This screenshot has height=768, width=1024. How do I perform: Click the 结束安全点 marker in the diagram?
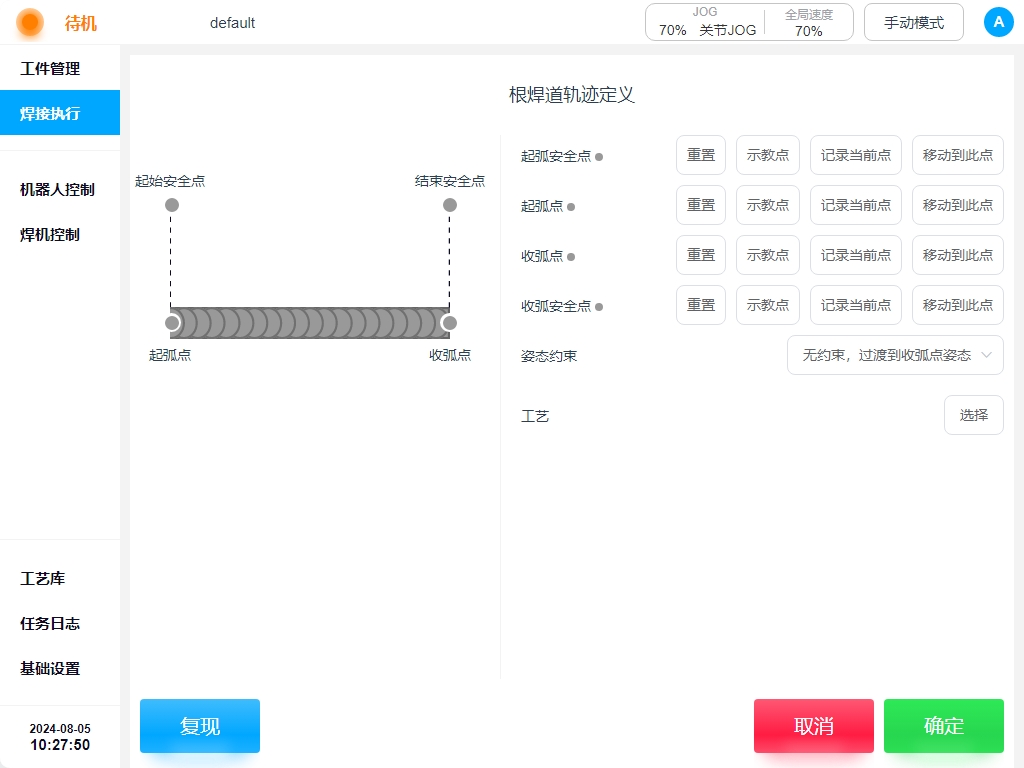[450, 205]
